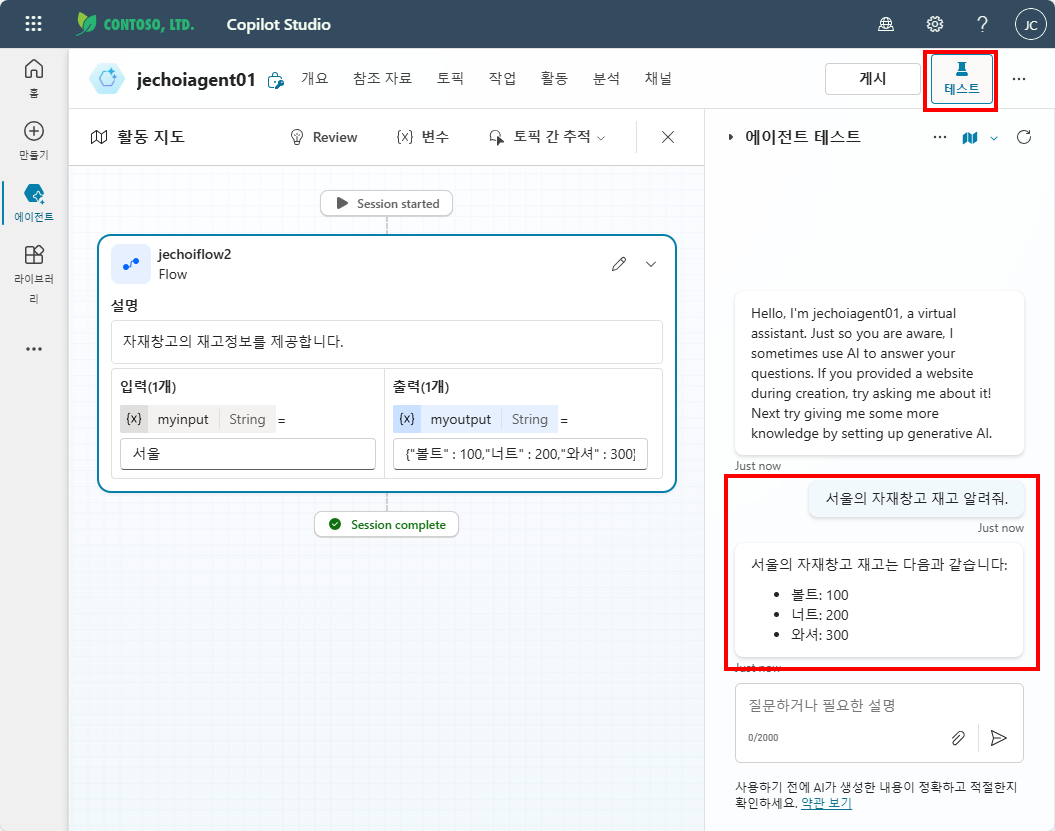Open the Topics (토픽) tab
The height and width of the screenshot is (831, 1055).
(450, 78)
